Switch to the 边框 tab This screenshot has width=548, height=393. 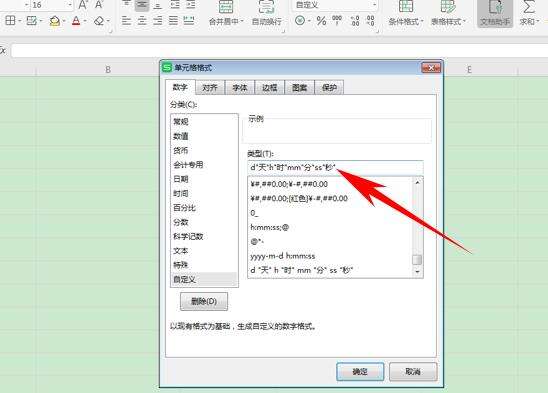(x=269, y=87)
